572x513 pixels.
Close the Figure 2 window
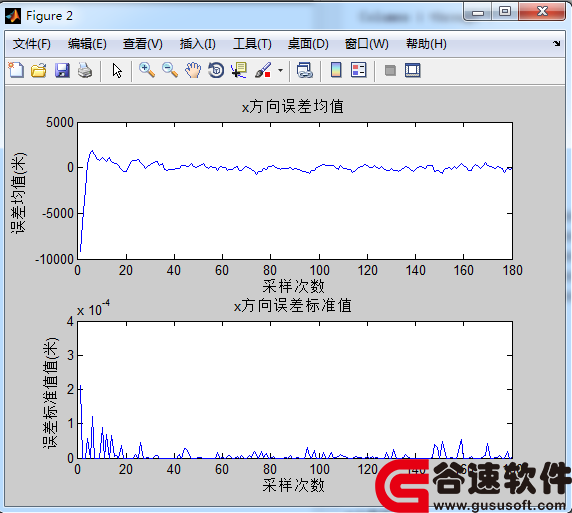coord(542,12)
